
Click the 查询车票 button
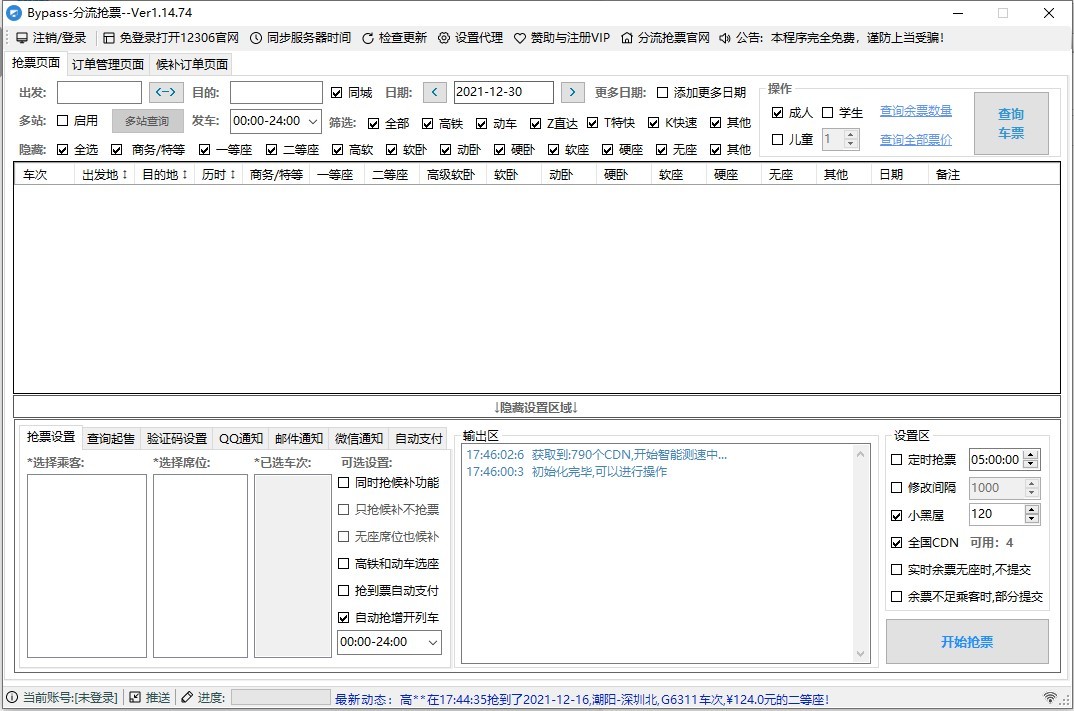[1011, 122]
